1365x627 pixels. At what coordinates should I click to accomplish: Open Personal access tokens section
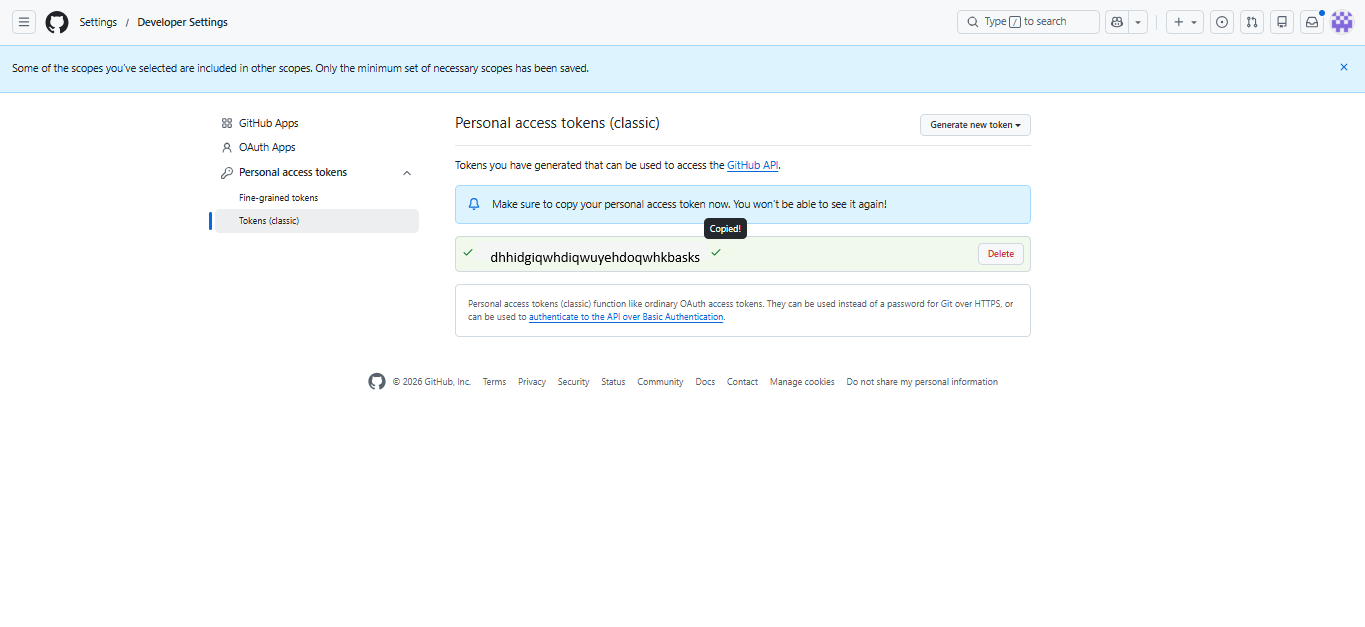click(293, 172)
